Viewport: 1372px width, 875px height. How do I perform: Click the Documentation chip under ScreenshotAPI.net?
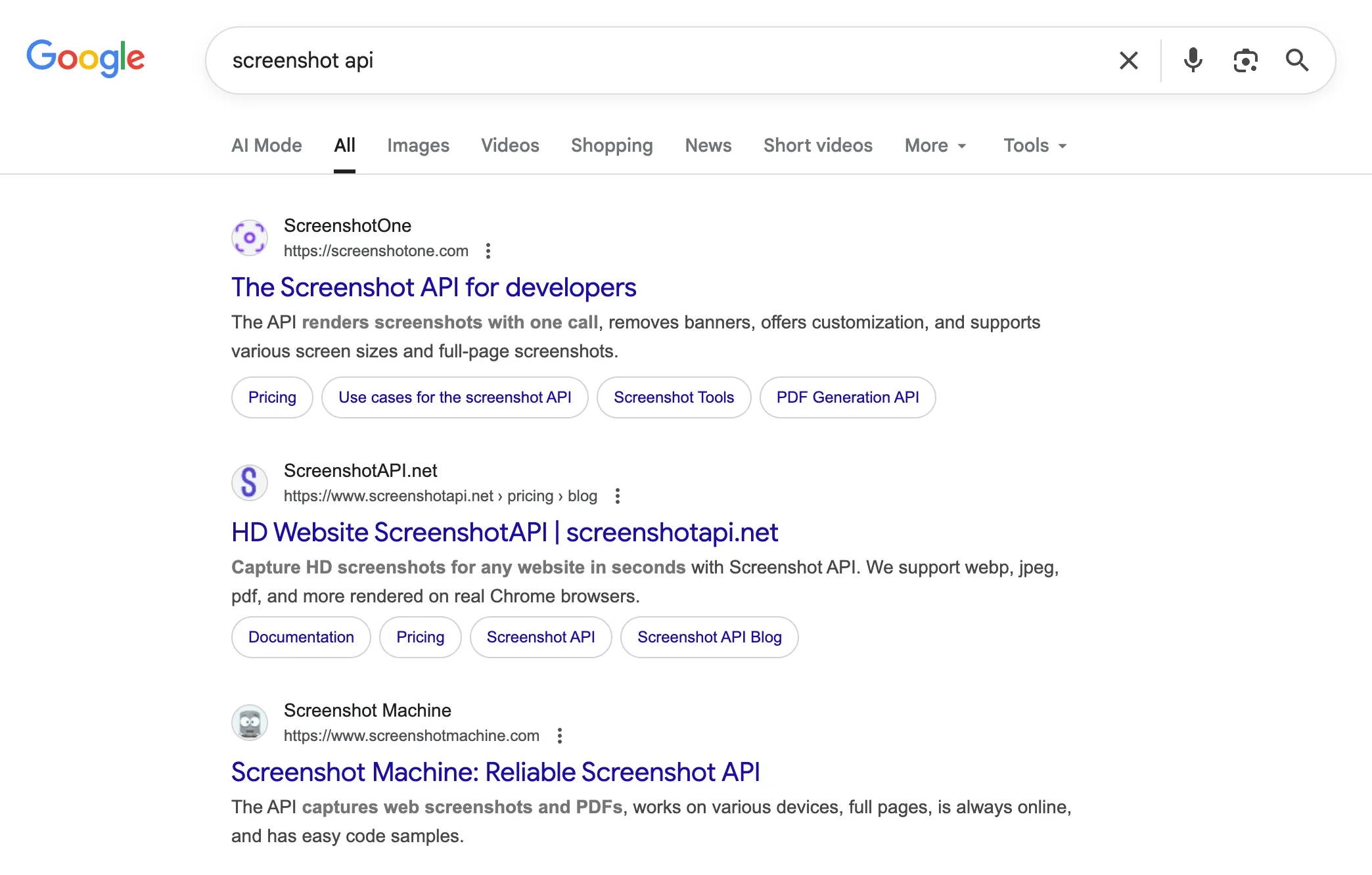(300, 637)
